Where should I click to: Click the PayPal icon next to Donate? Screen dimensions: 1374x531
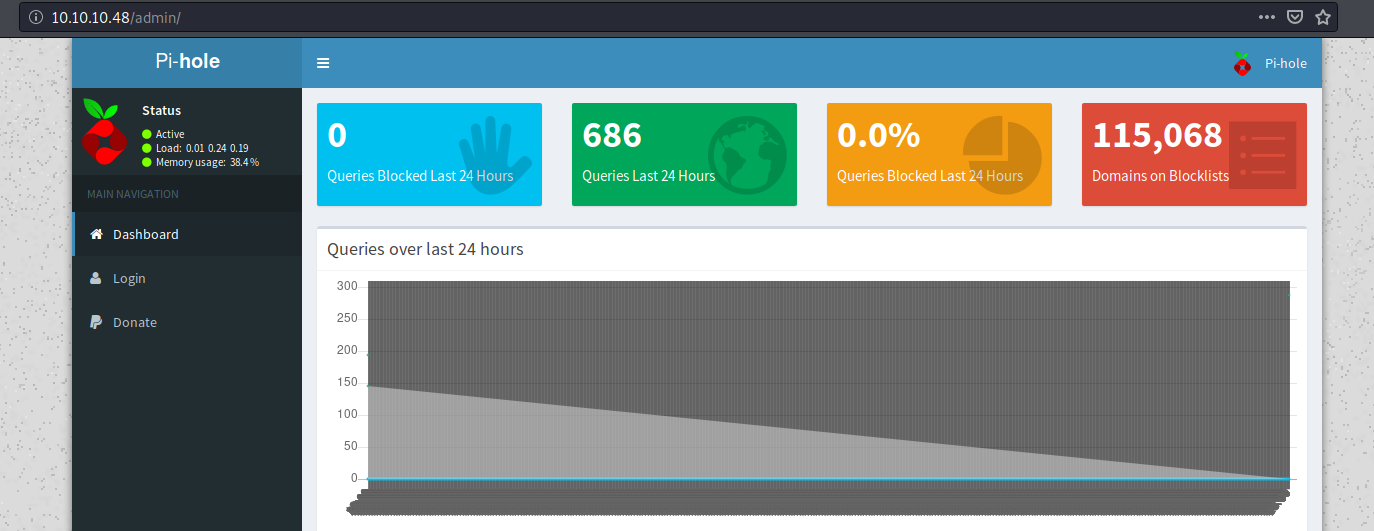(x=96, y=322)
